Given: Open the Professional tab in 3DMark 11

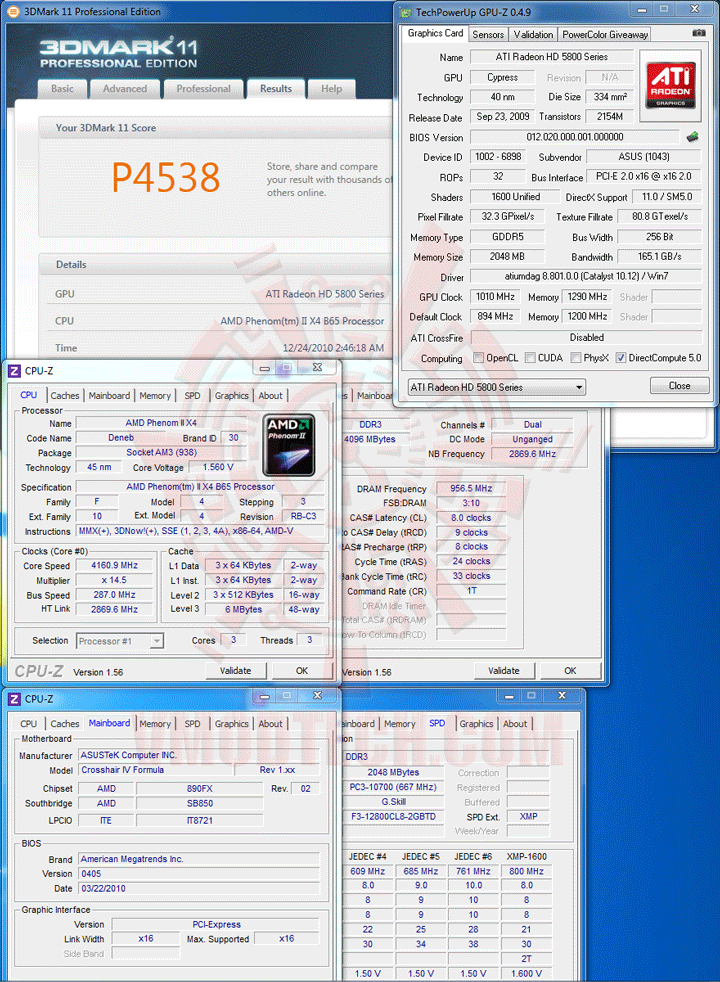Looking at the screenshot, I should pyautogui.click(x=203, y=89).
